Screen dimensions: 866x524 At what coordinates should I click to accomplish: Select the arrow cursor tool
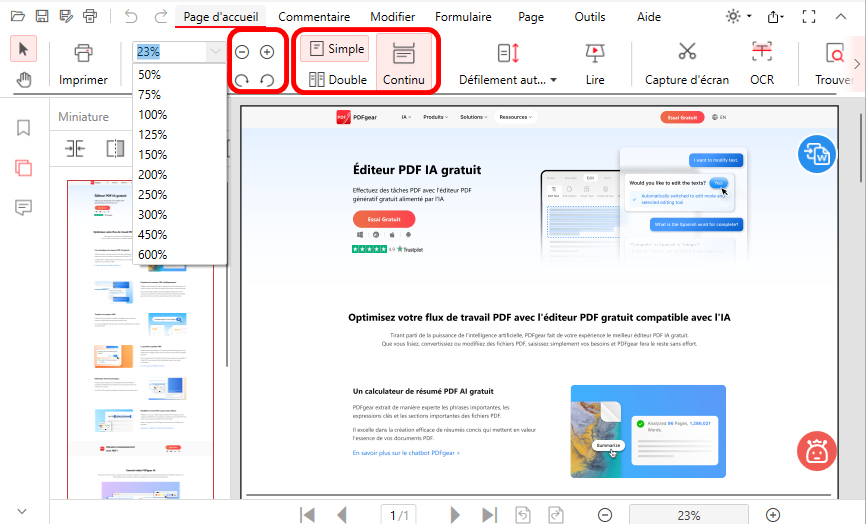click(x=23, y=49)
